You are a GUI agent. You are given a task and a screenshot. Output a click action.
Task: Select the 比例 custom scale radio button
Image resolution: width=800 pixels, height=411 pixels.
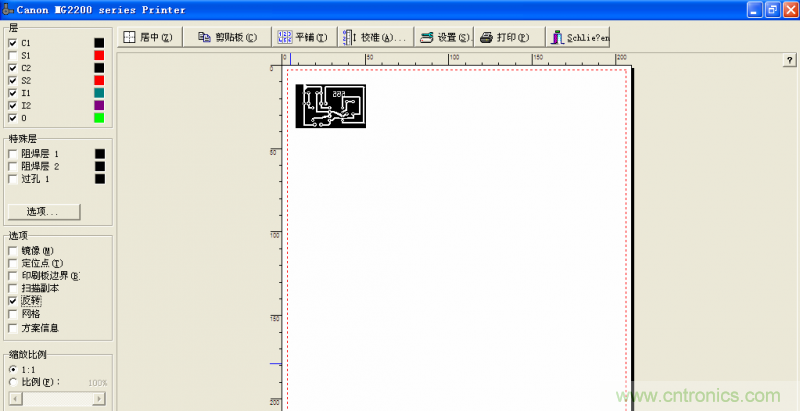(12, 382)
